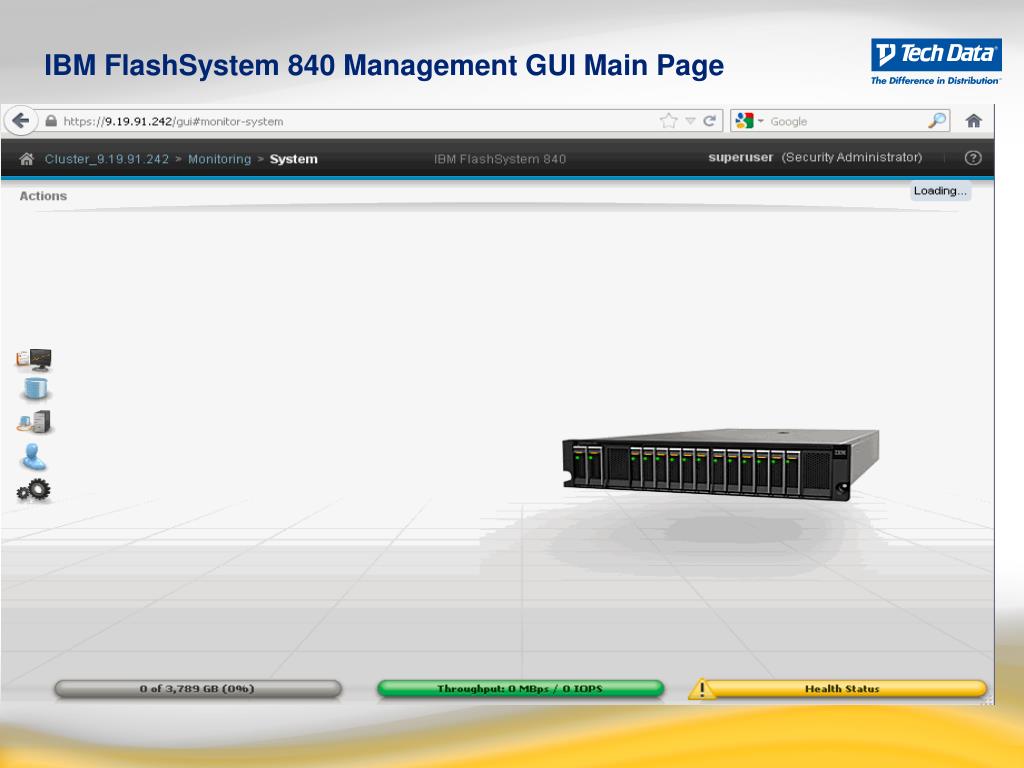Click the browser back arrow button
The image size is (1024, 768).
point(21,121)
